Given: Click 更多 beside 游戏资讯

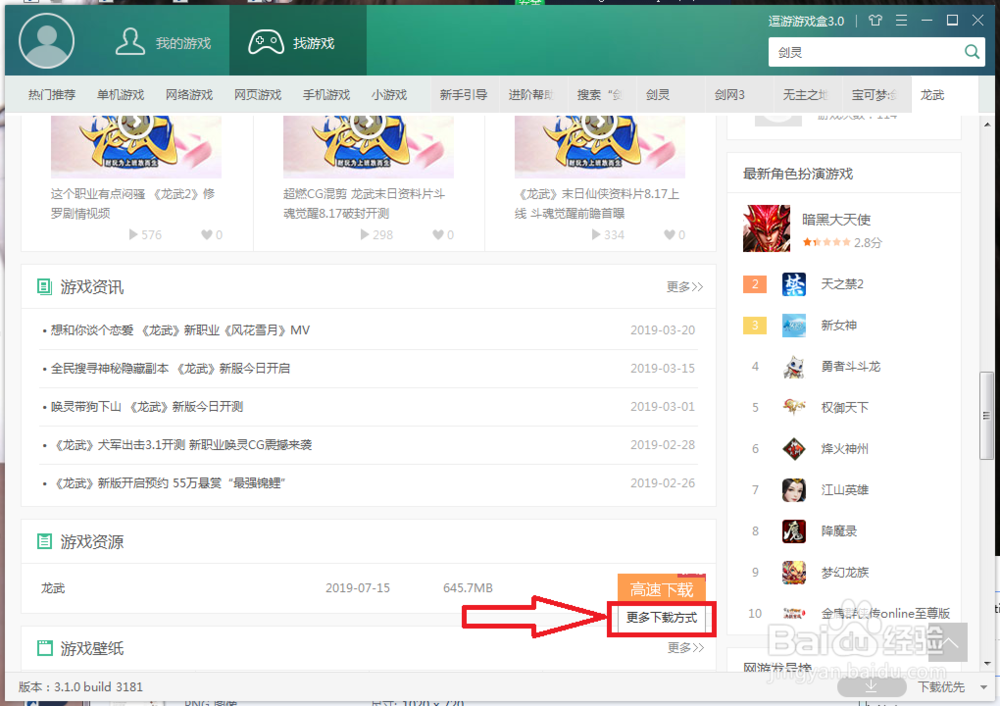Looking at the screenshot, I should point(684,286).
